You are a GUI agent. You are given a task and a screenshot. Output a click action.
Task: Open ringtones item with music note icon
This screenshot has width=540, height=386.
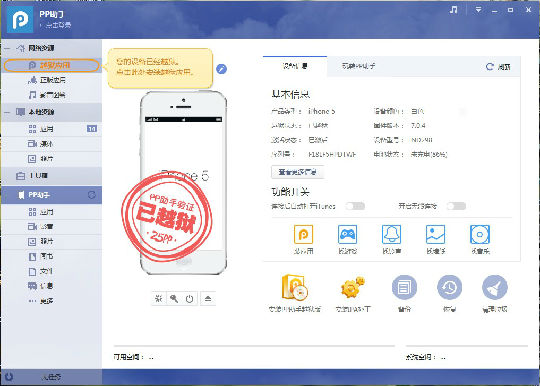coord(52,95)
